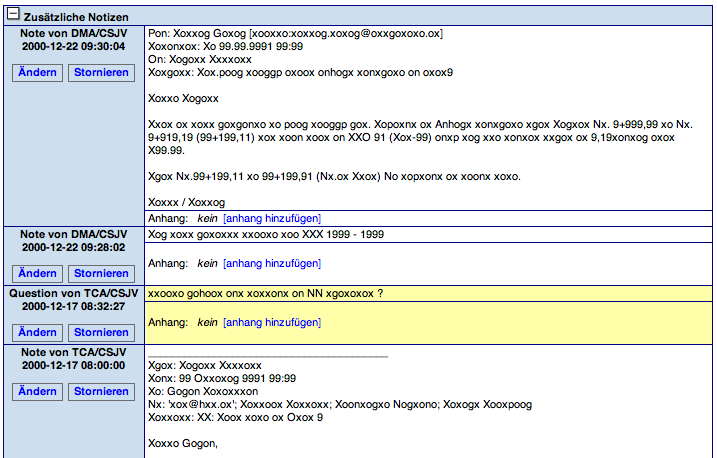This screenshot has width=717, height=458.
Task: Cancel the 09:28:02 note with Stornieren
Action: [101, 273]
